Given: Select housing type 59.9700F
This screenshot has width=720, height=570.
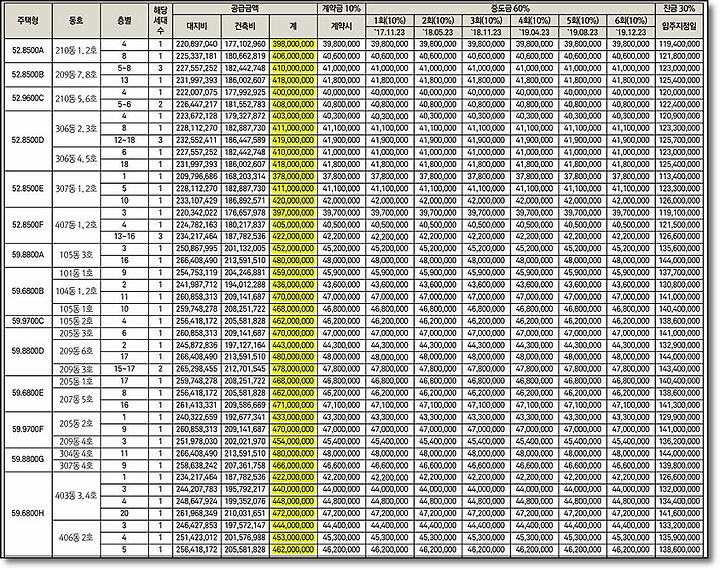Looking at the screenshot, I should 28,429.
